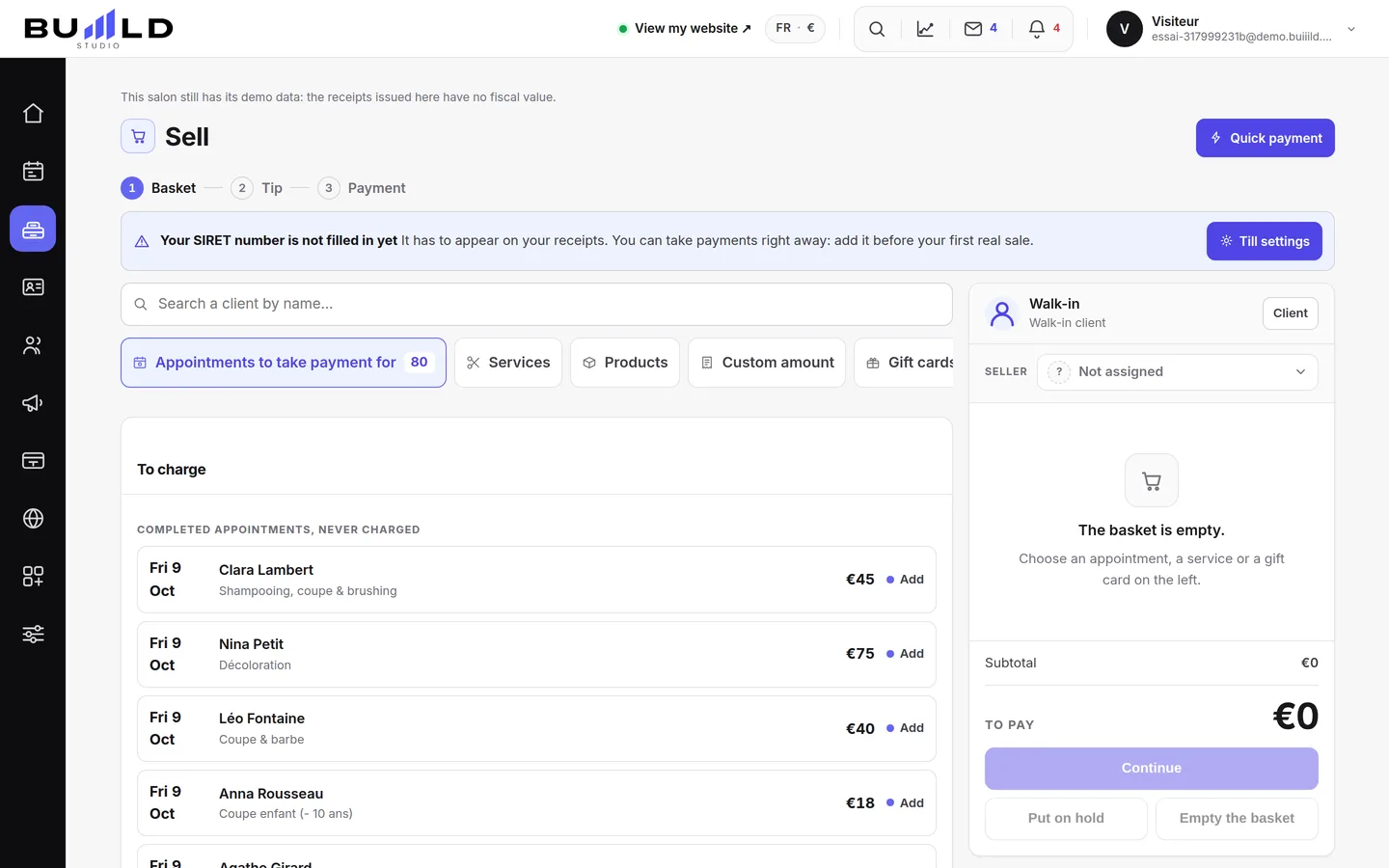
Task: Switch to the Custom amount tab
Action: tap(767, 363)
